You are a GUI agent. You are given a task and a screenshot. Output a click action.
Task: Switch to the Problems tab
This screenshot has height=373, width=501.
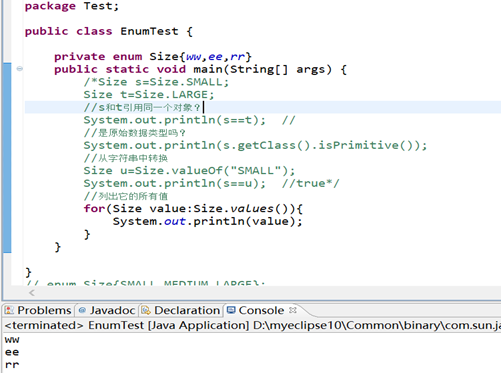[x=37, y=310]
